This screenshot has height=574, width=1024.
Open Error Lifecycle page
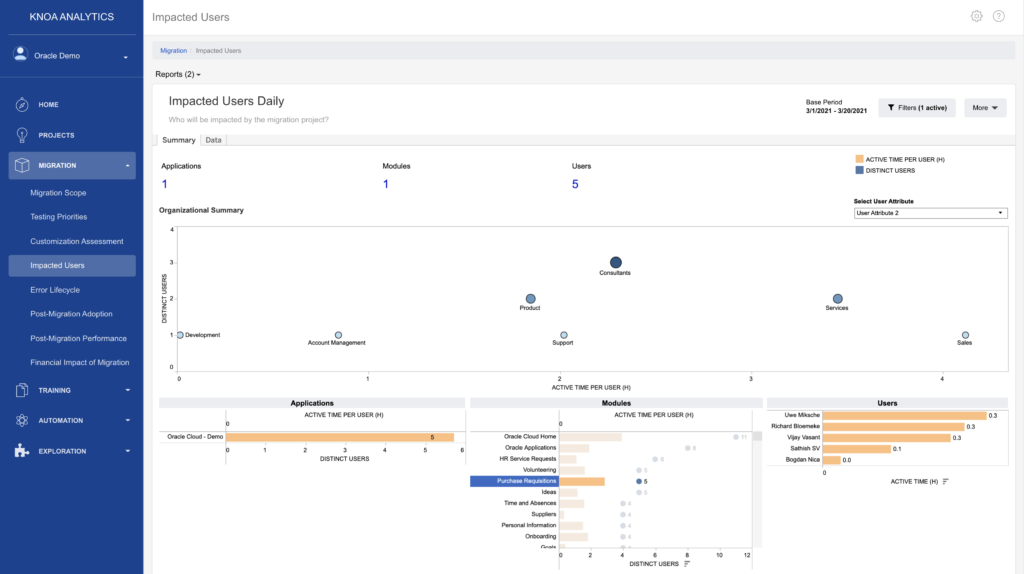click(55, 290)
